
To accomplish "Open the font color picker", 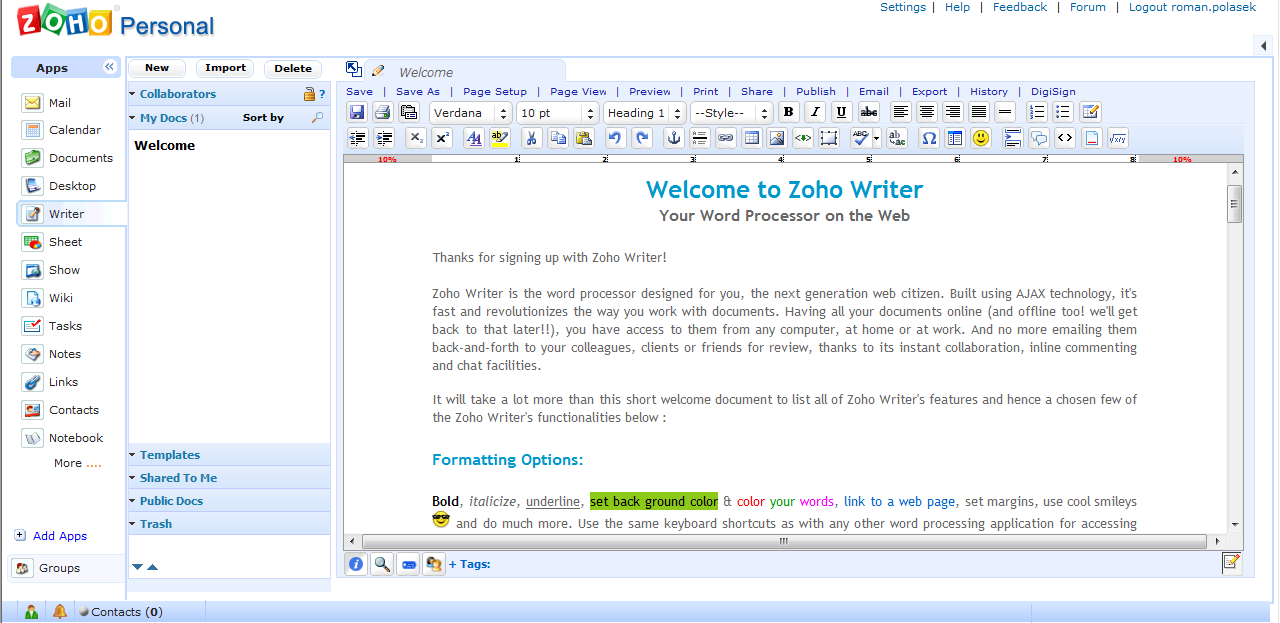I will click(474, 138).
